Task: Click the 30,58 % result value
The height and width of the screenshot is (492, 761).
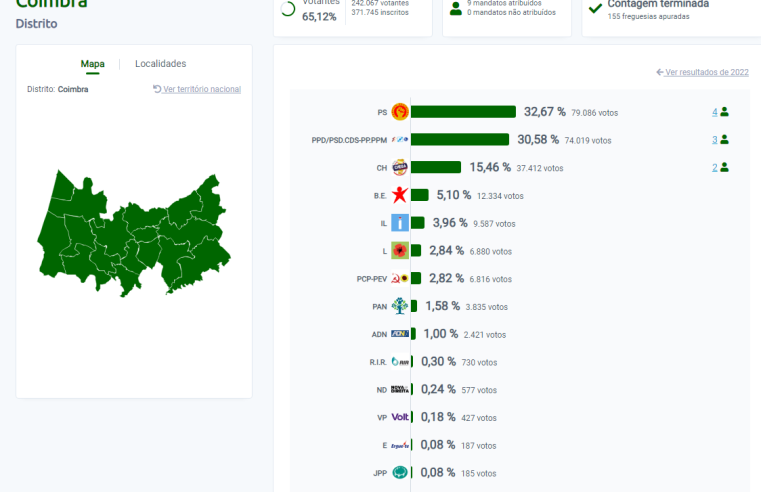Action: coord(538,140)
